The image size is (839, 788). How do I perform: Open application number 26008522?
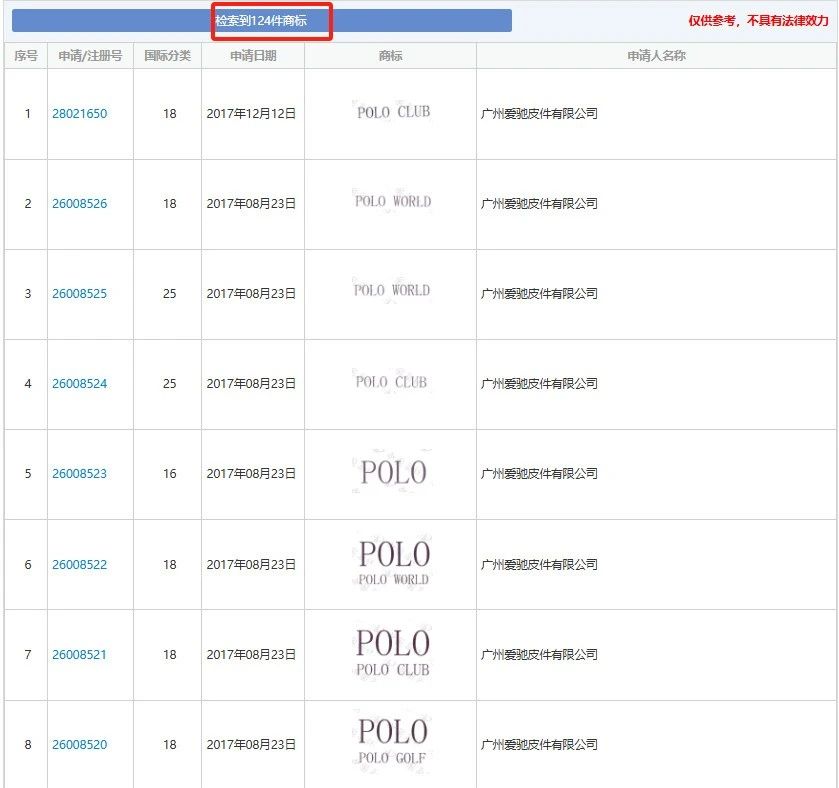[79, 565]
